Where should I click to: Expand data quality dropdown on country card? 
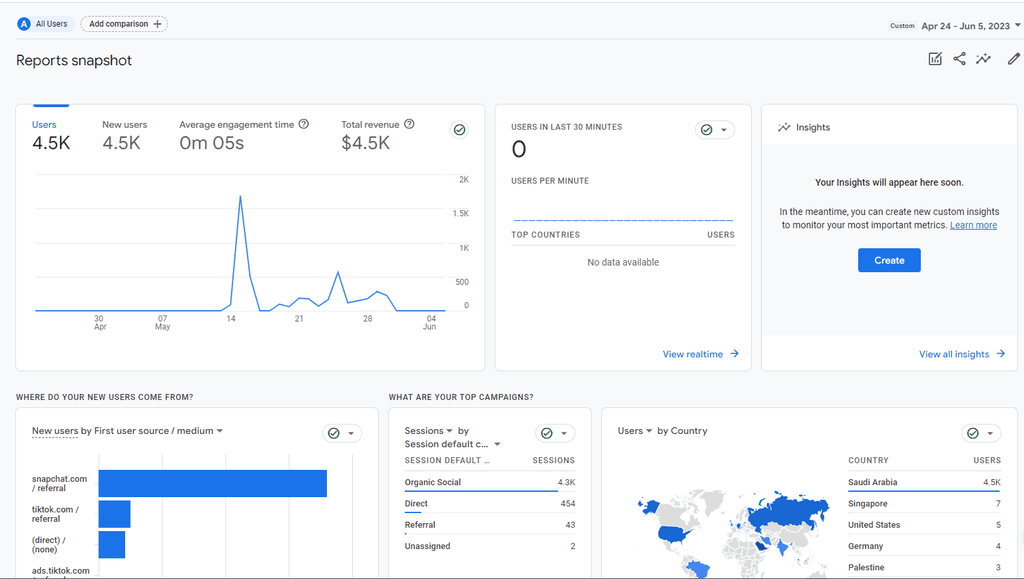click(x=990, y=433)
